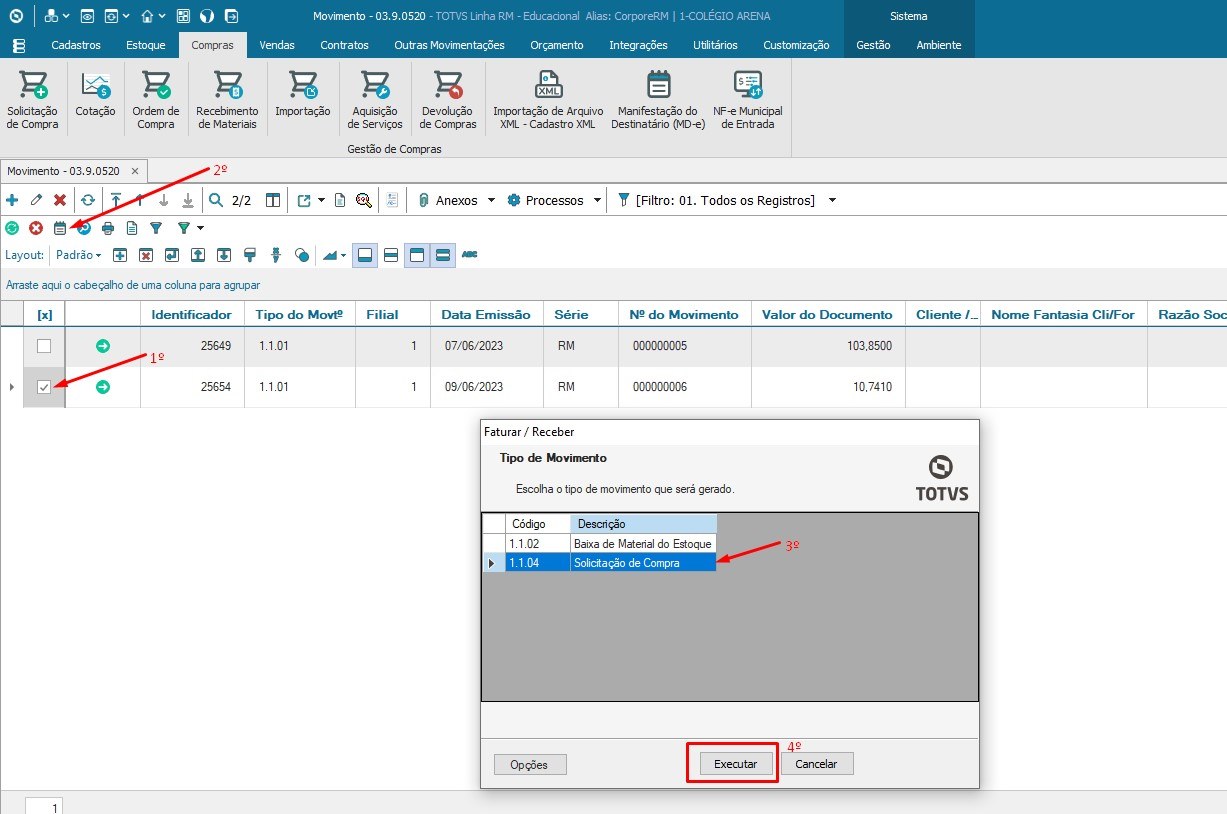Screen dimensions: 1227x814
Task: Expand the Filtro: 01. Todos os Registros dropdown
Action: [x=832, y=200]
